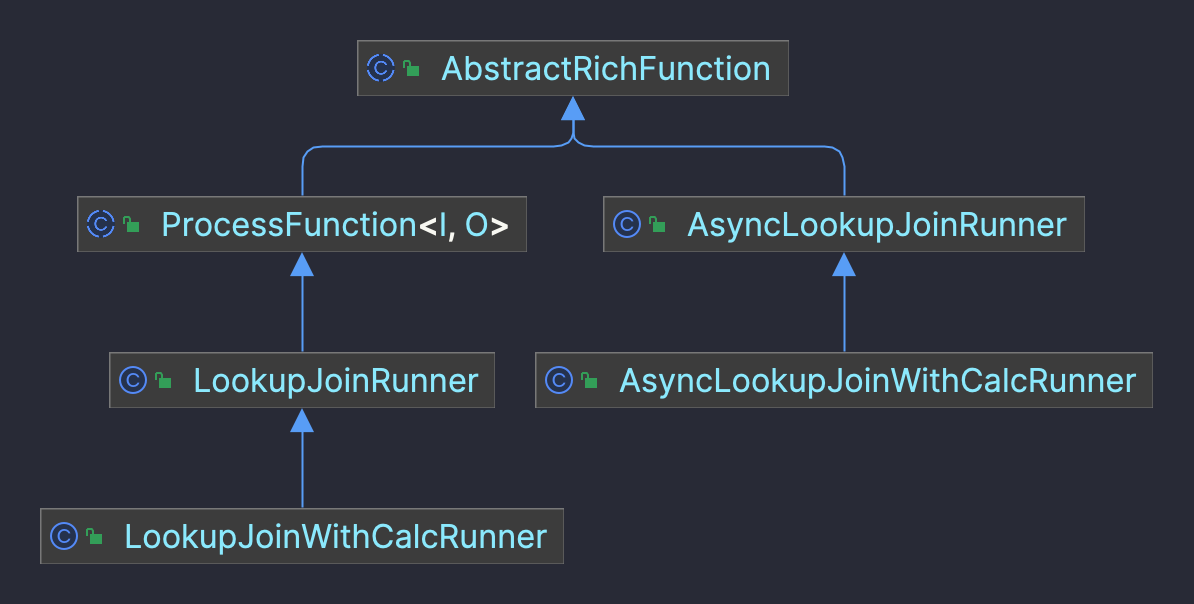Click inheritance arrowhead pointing to LookupJoinRunner
Screen dimensions: 1194x604
pyautogui.click(x=302, y=420)
